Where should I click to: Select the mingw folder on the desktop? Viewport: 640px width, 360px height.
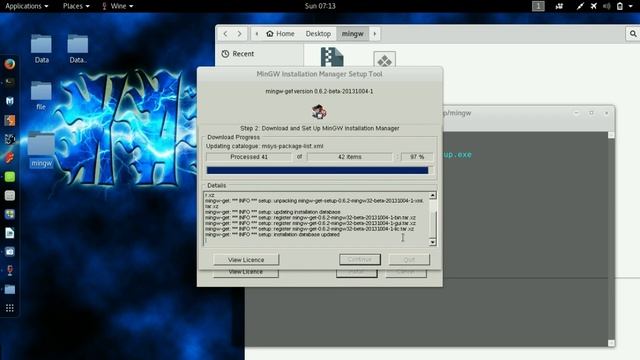tap(41, 149)
